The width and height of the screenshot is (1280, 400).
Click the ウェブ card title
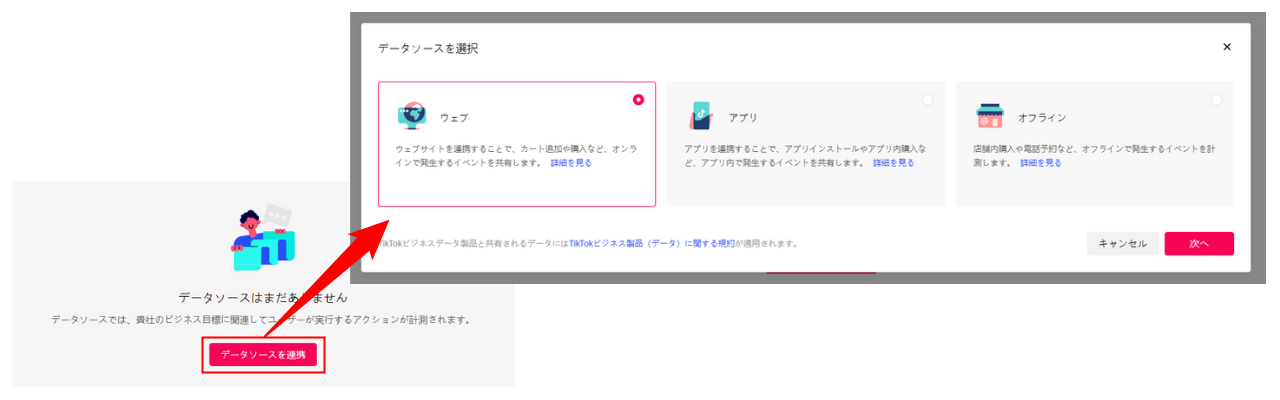454,118
